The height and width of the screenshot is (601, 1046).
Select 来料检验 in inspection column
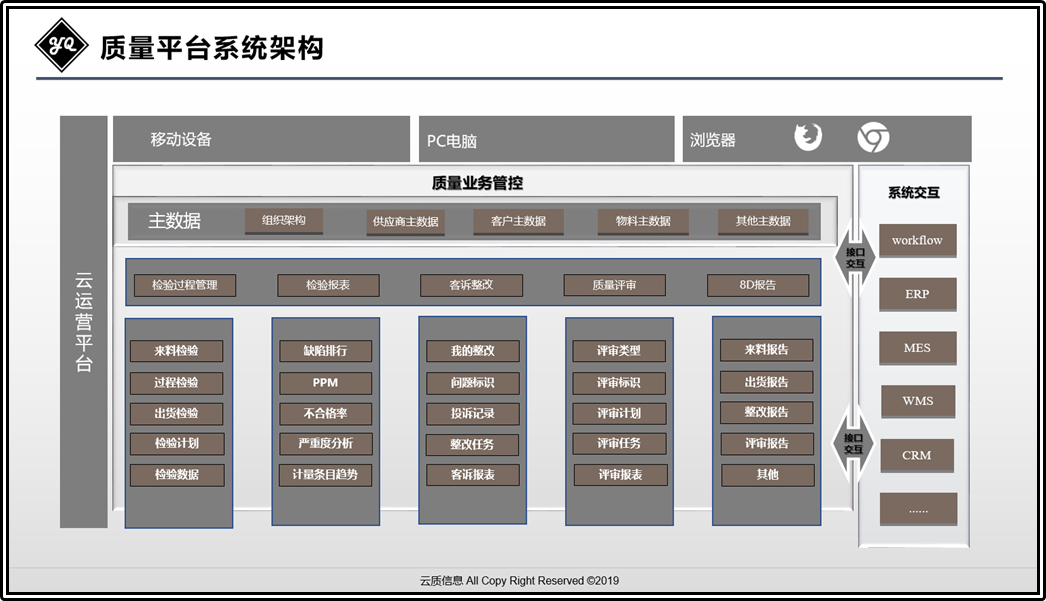click(177, 351)
